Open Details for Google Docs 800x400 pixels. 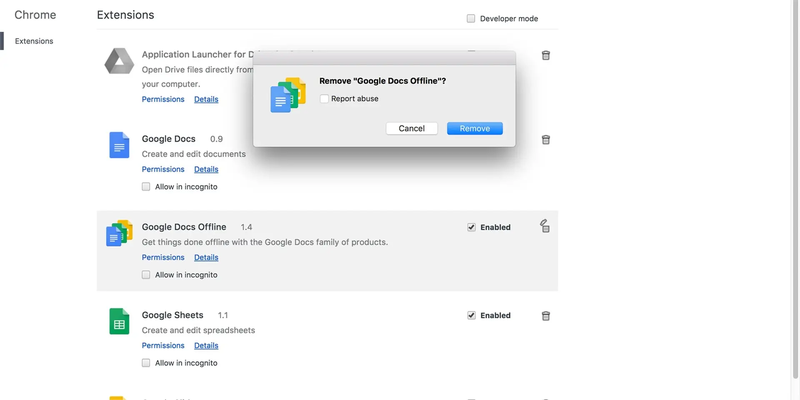coord(206,169)
